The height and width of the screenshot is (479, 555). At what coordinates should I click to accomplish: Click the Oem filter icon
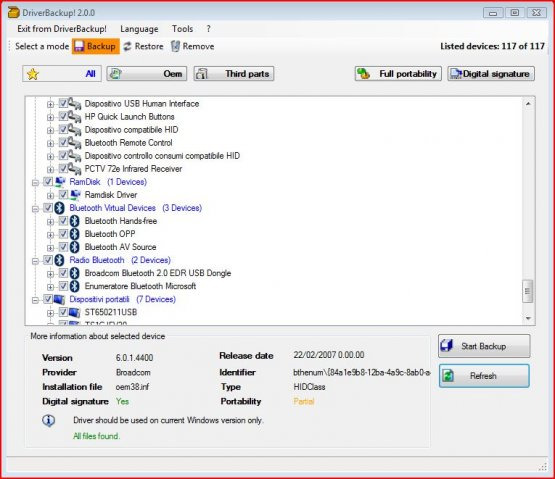115,74
